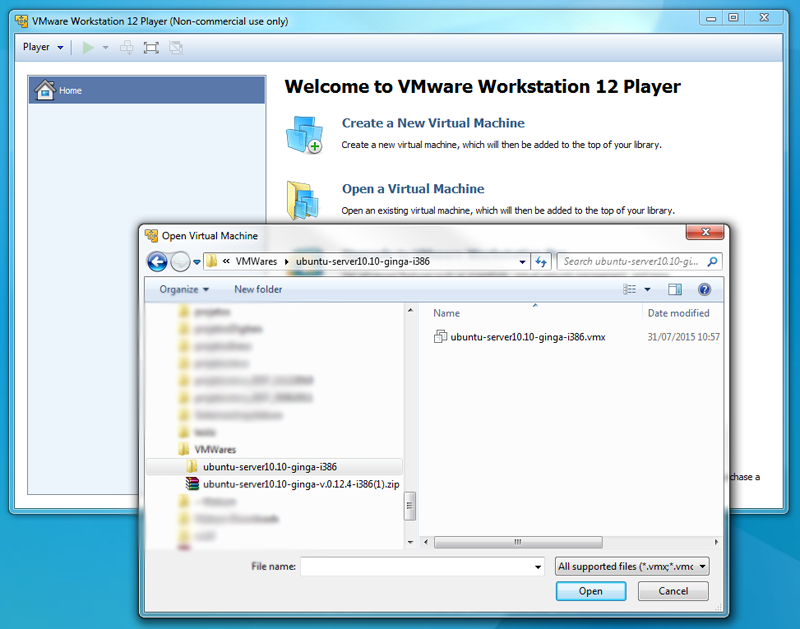Click the folder tree vertical scrollbar thumb
This screenshot has width=800, height=629.
pos(410,506)
